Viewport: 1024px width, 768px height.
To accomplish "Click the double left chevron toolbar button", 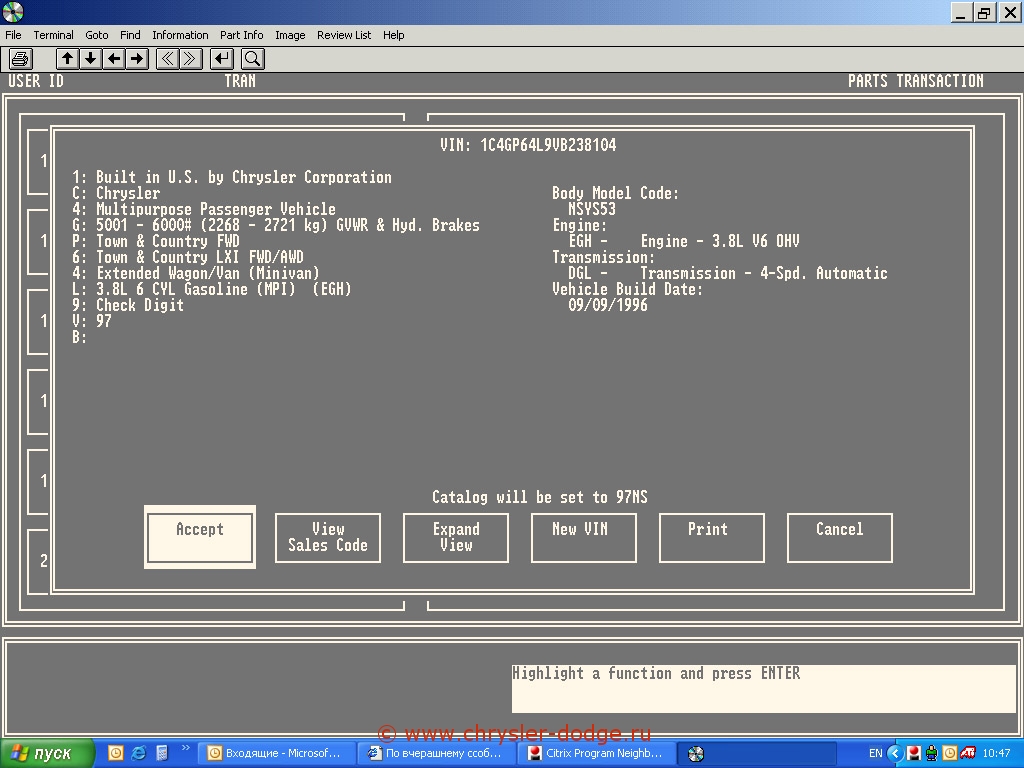I will coord(167,59).
